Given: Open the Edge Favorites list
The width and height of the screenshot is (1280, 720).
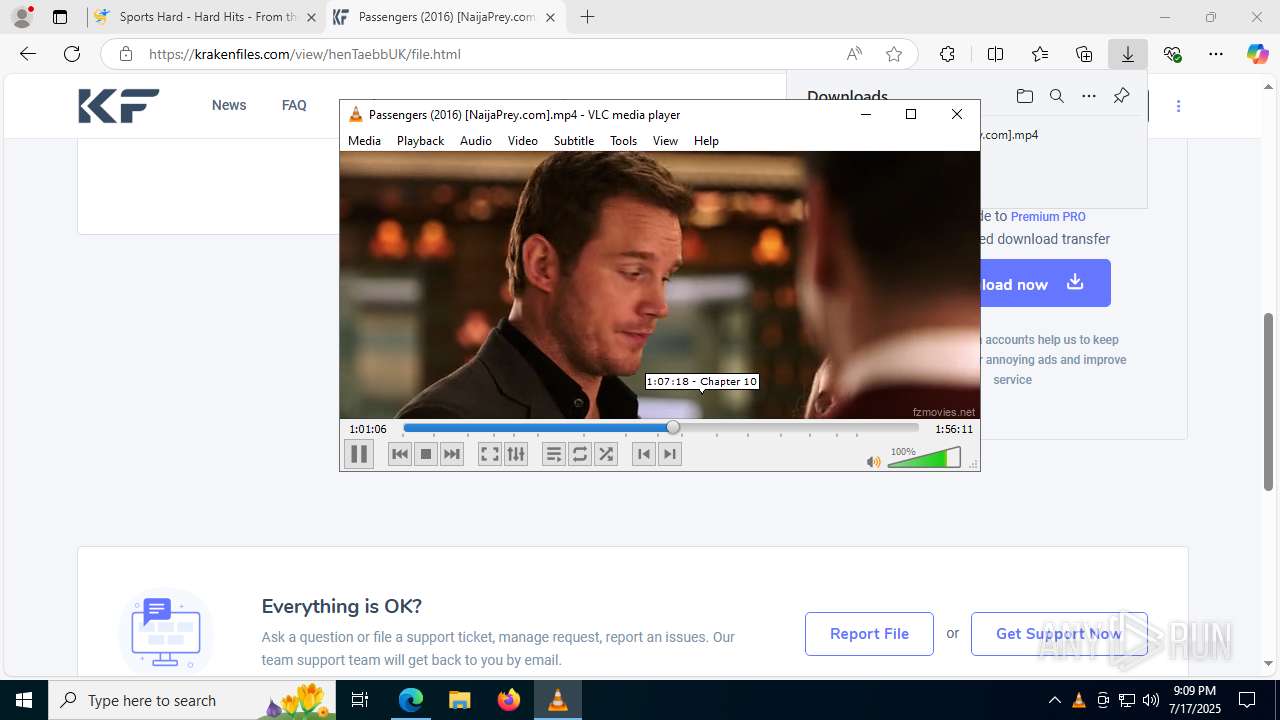Looking at the screenshot, I should [x=1040, y=54].
